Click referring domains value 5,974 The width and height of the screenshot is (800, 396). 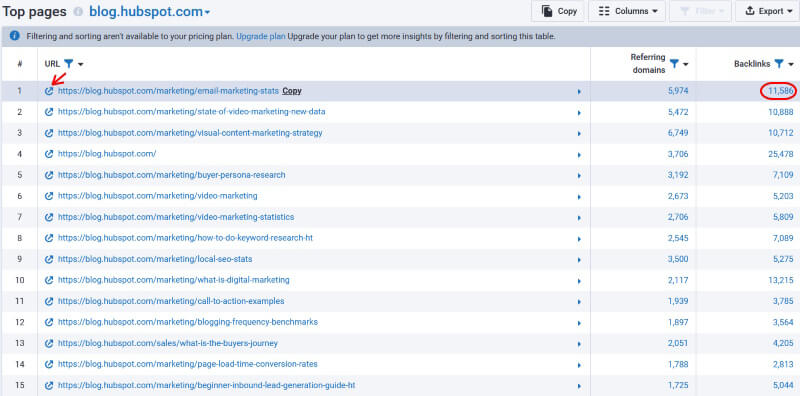tap(678, 91)
